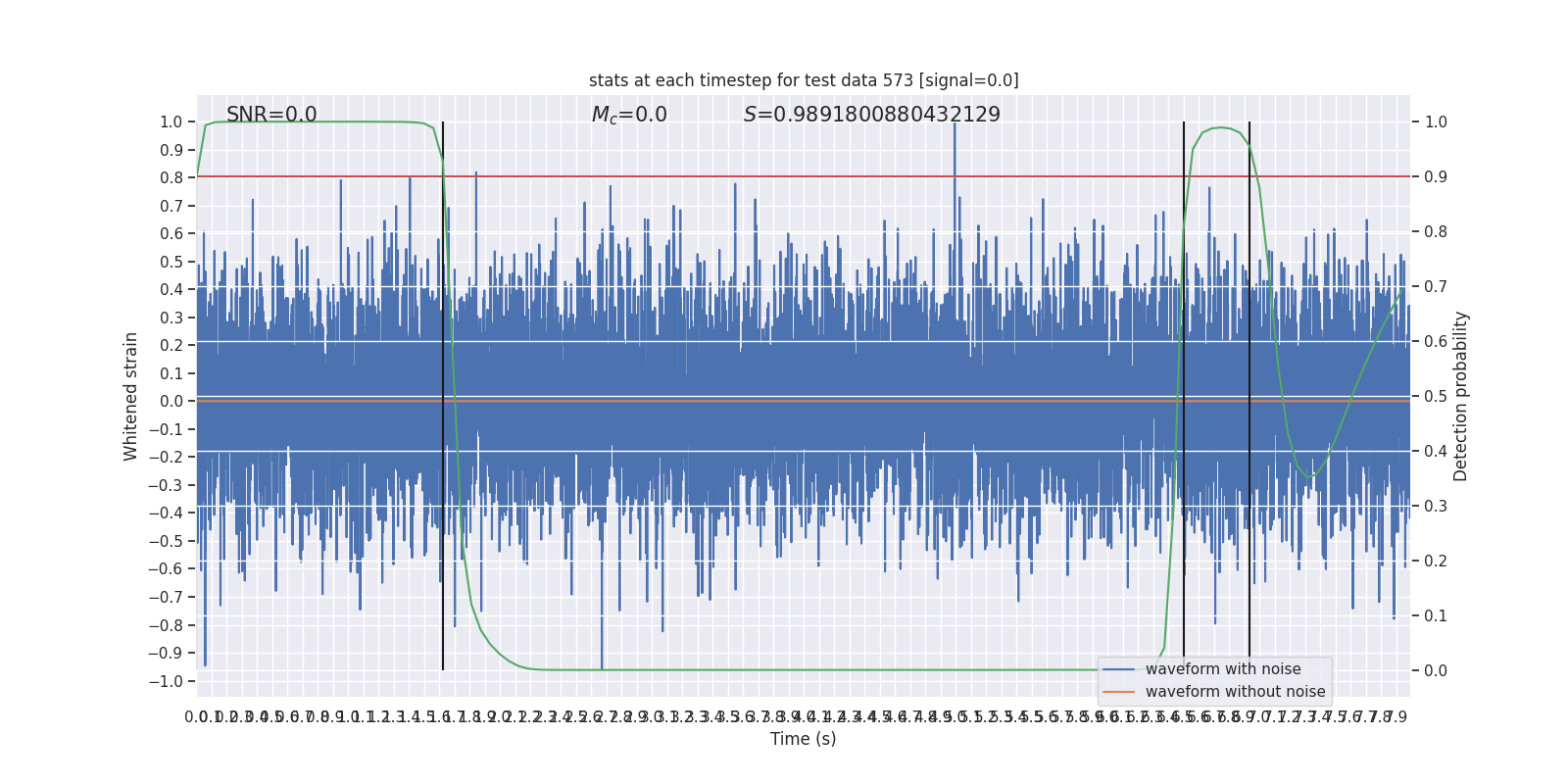Click the first vertical black marker line
Screen dimensions: 1568x784
tap(443, 396)
